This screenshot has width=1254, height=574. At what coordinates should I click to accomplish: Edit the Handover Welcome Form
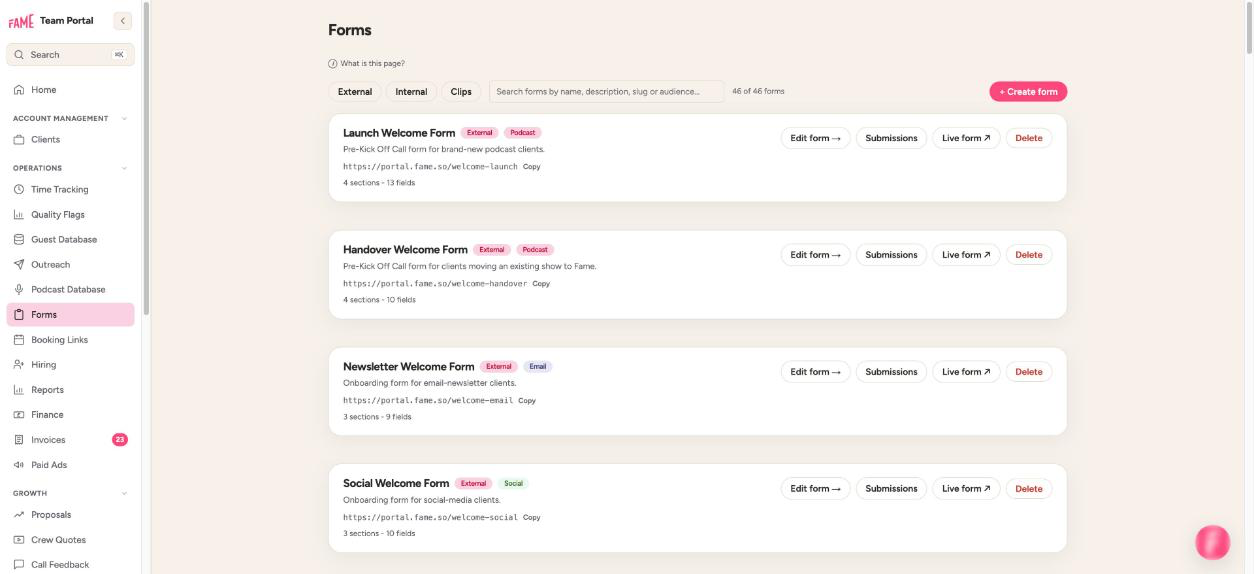point(815,255)
